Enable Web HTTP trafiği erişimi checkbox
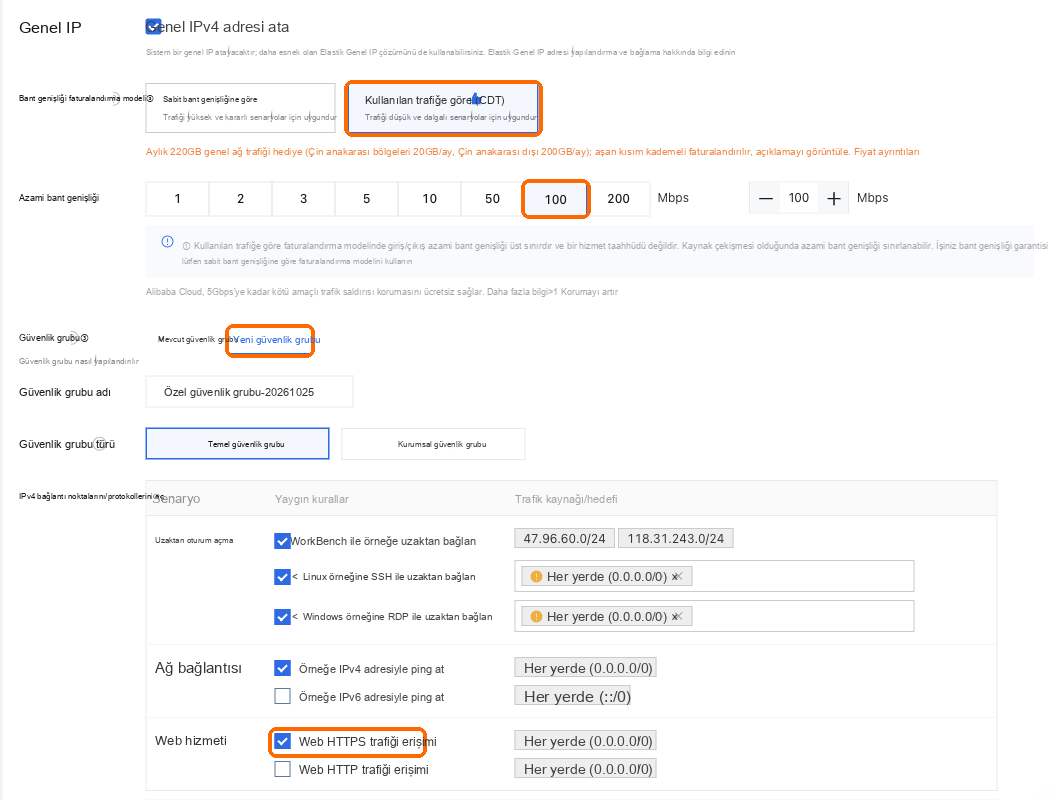Screen dimensions: 1050x800 point(282,769)
